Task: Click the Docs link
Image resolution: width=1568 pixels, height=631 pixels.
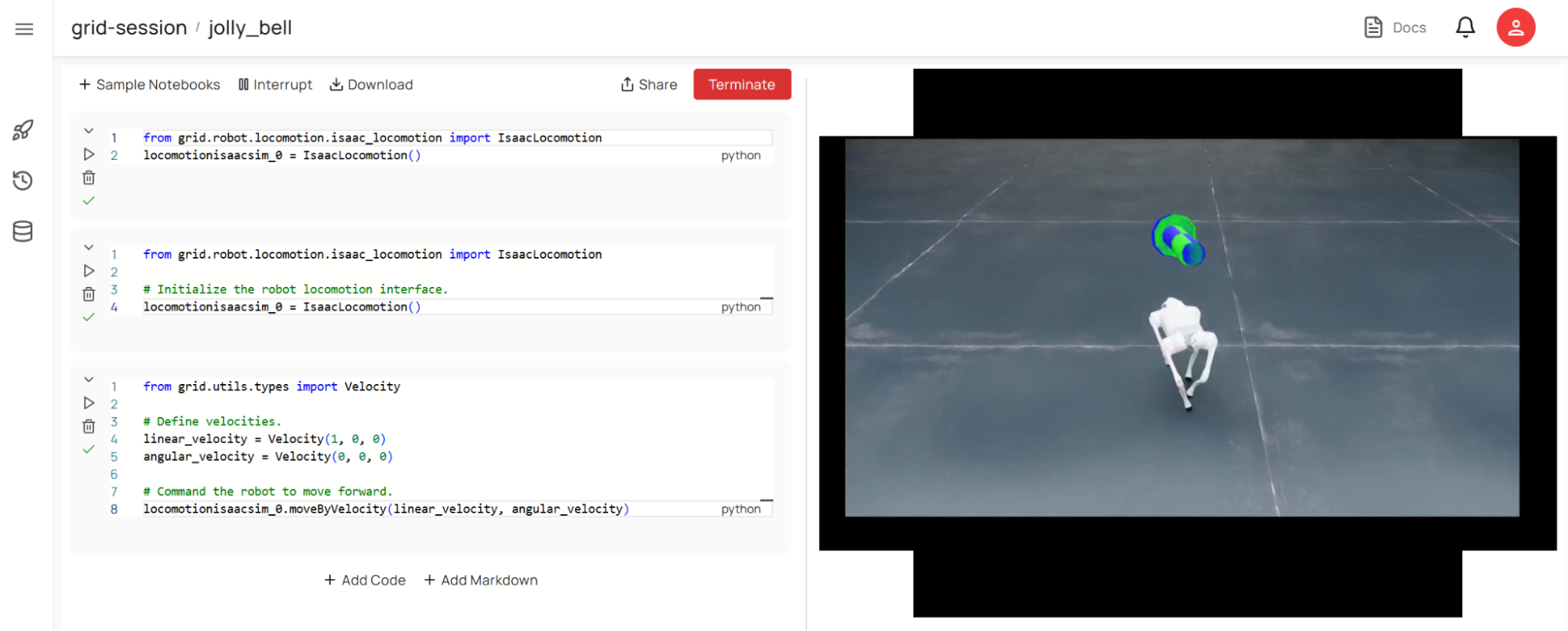Action: pos(1395,27)
